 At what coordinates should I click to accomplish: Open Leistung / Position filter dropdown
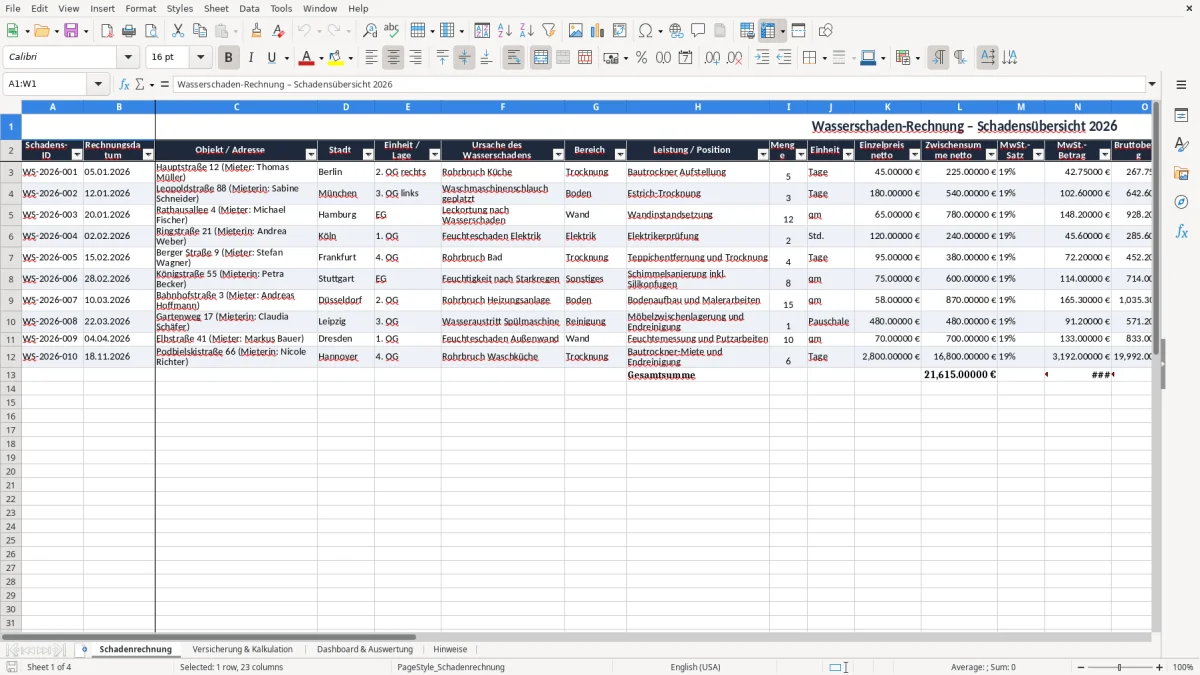[x=763, y=155]
